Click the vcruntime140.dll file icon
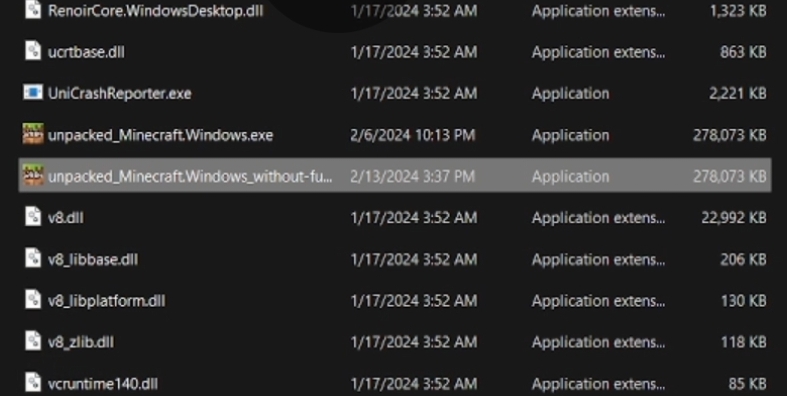The width and height of the screenshot is (787, 396). tap(33, 383)
